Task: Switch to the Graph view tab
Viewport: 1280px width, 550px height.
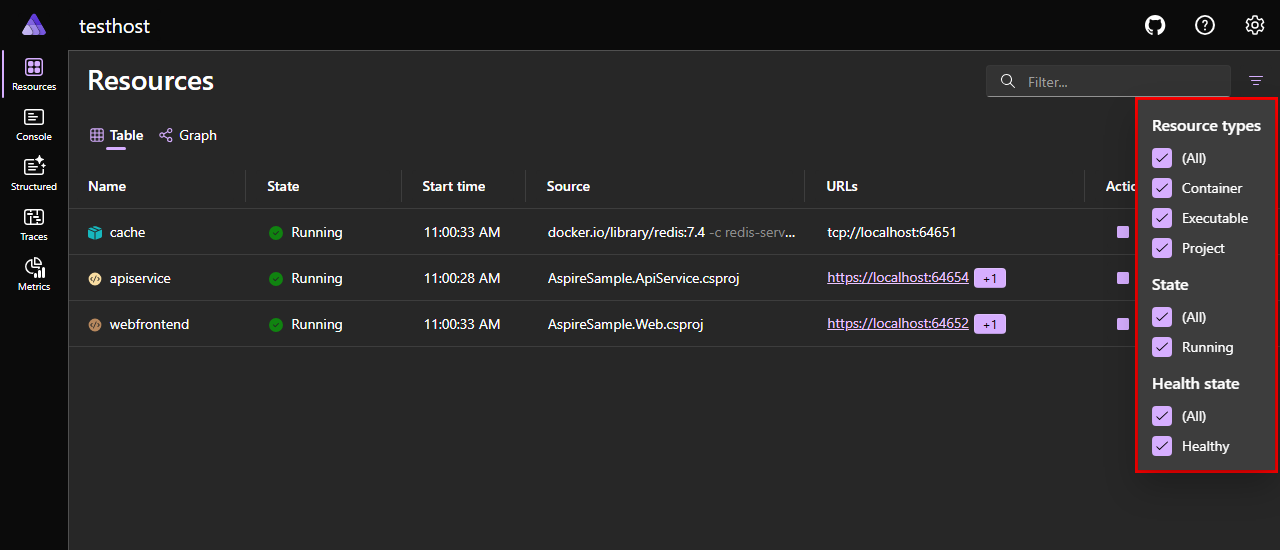Action: [x=188, y=135]
